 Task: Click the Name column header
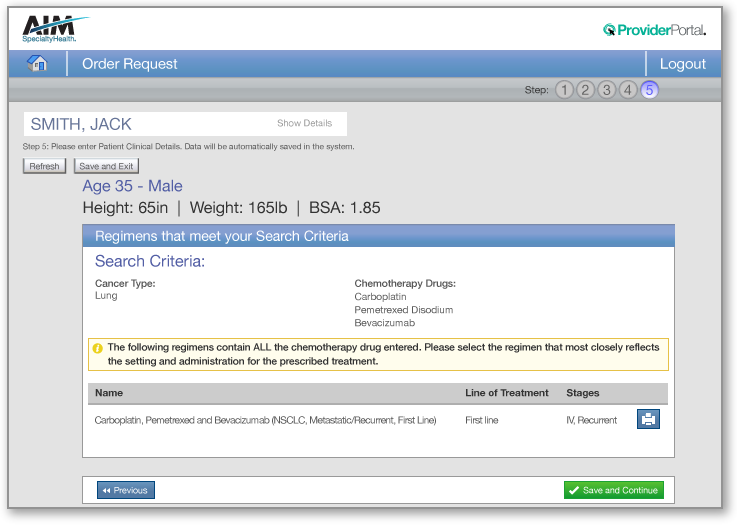[109, 393]
